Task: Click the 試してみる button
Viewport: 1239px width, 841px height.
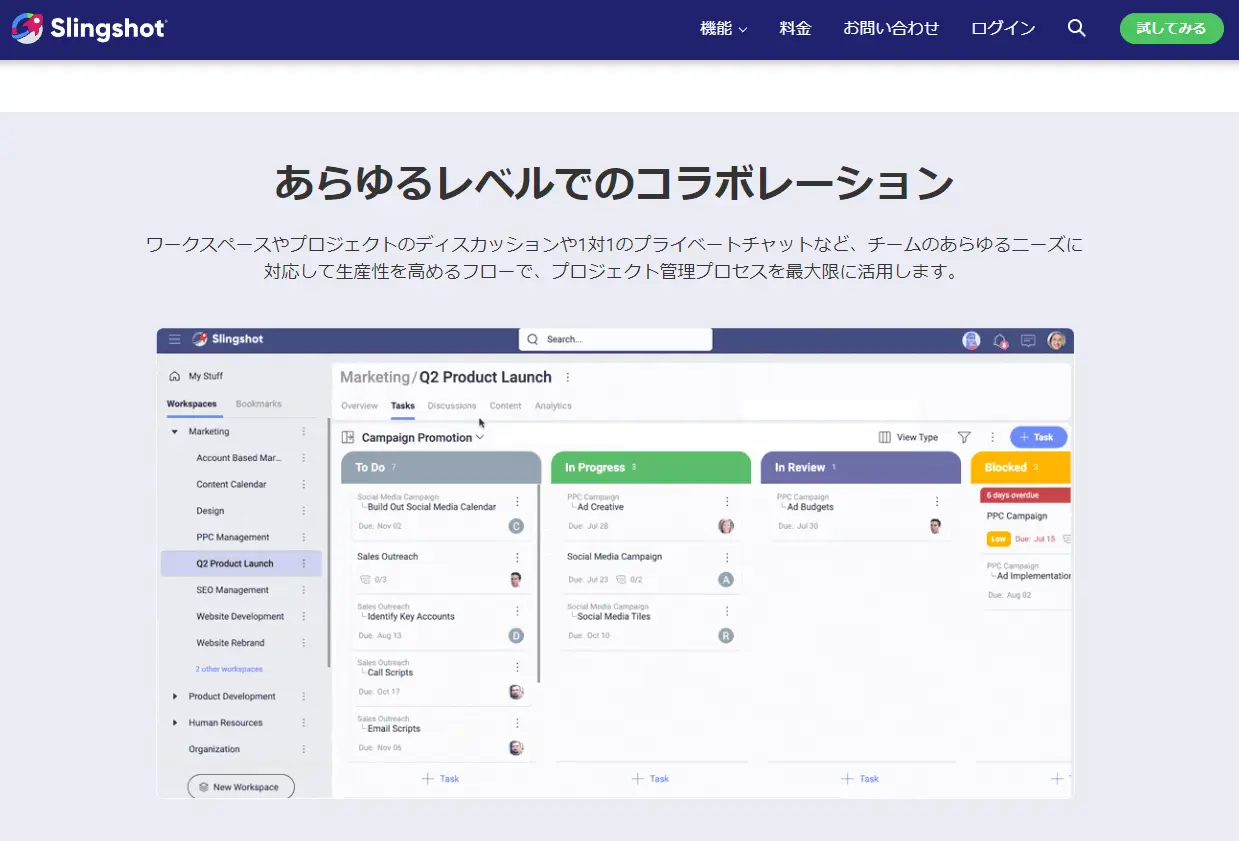Action: click(1171, 28)
